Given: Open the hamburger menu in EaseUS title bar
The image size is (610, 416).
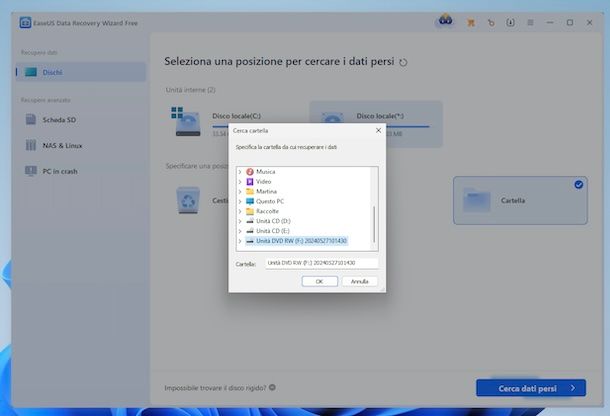Looking at the screenshot, I should [x=530, y=23].
